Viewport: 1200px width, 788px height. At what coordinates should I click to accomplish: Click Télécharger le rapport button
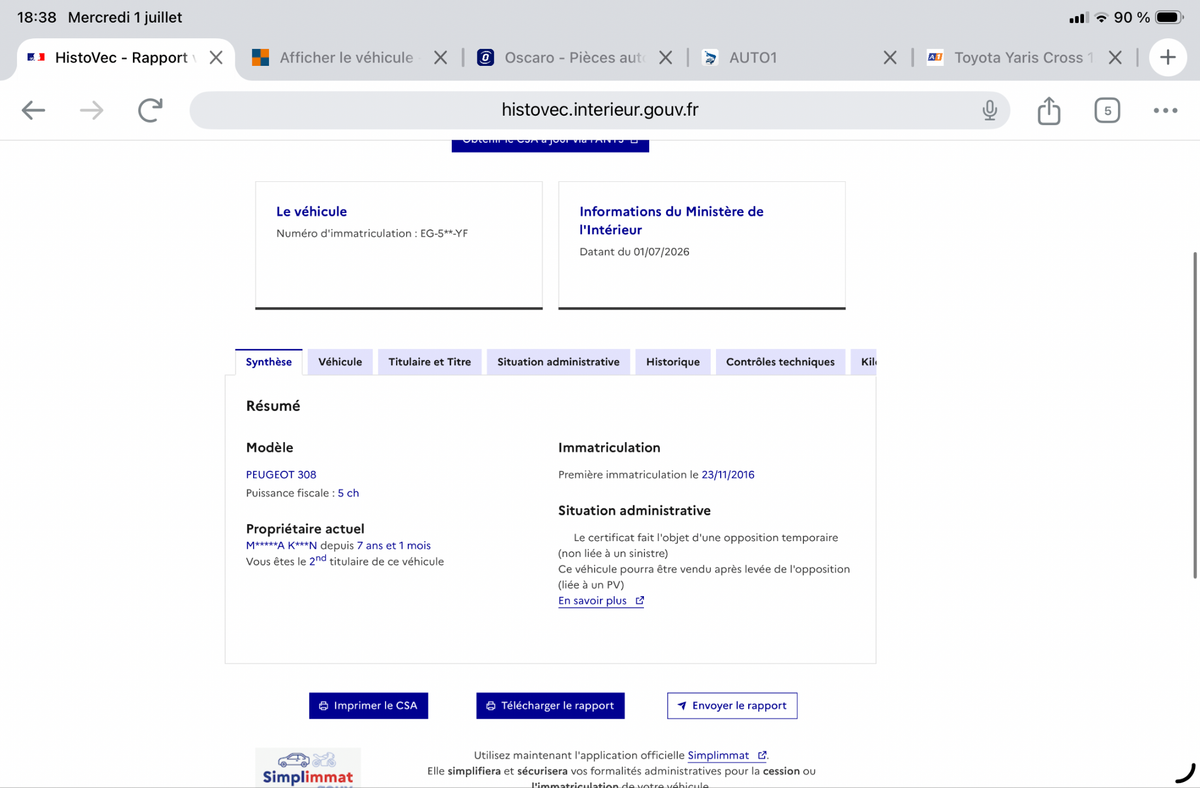(551, 705)
